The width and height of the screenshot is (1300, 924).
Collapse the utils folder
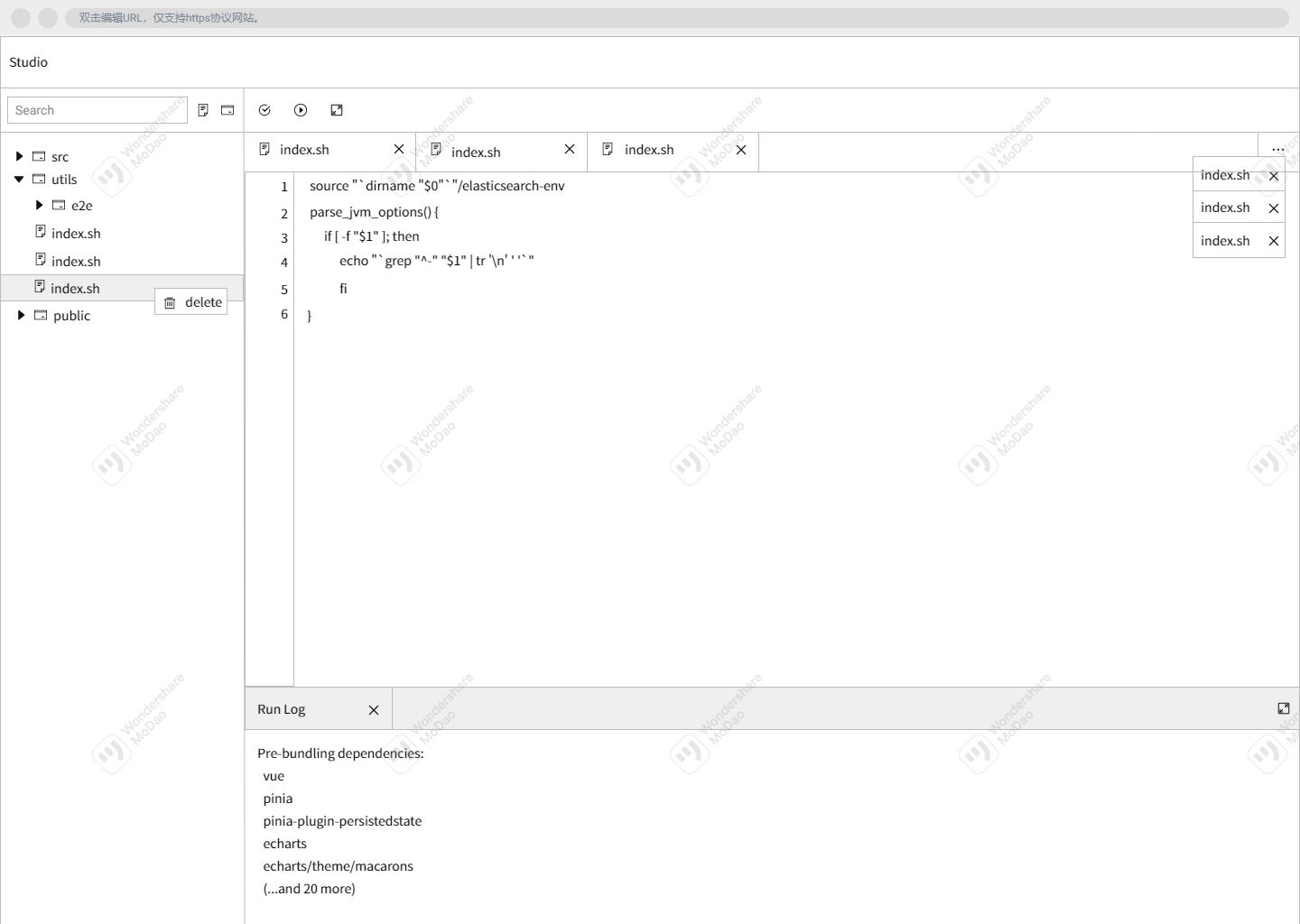point(19,179)
